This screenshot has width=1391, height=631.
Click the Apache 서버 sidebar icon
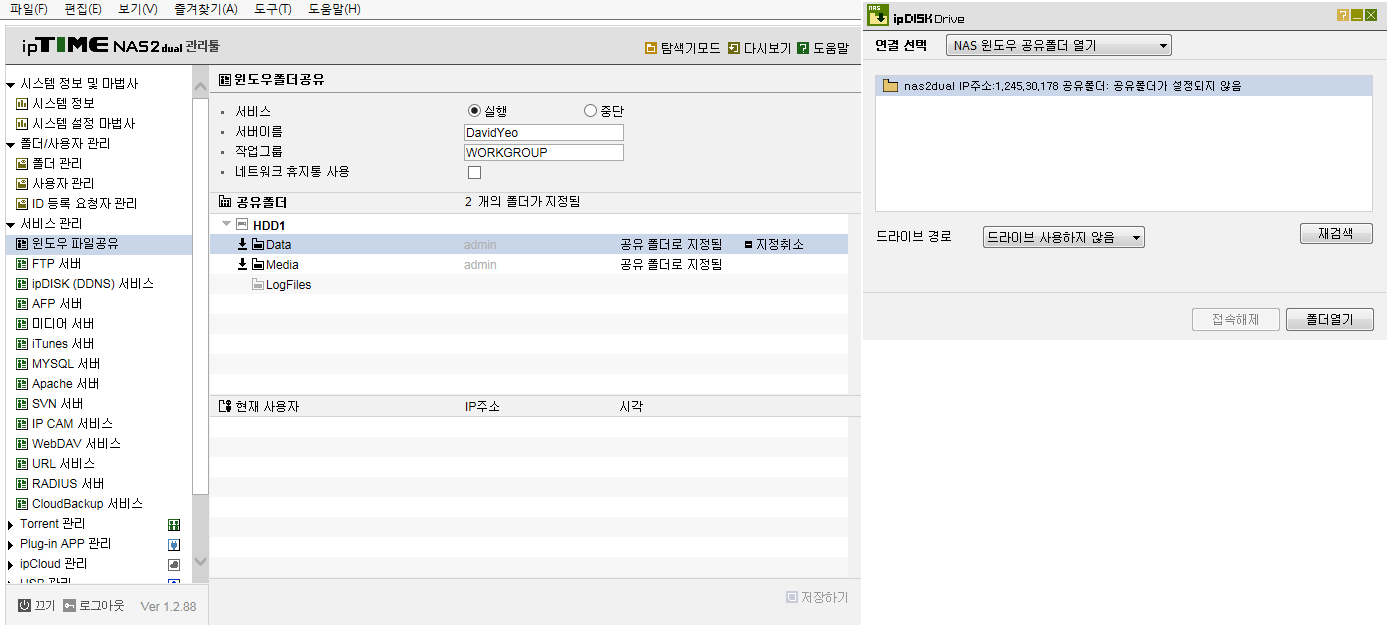coord(22,384)
